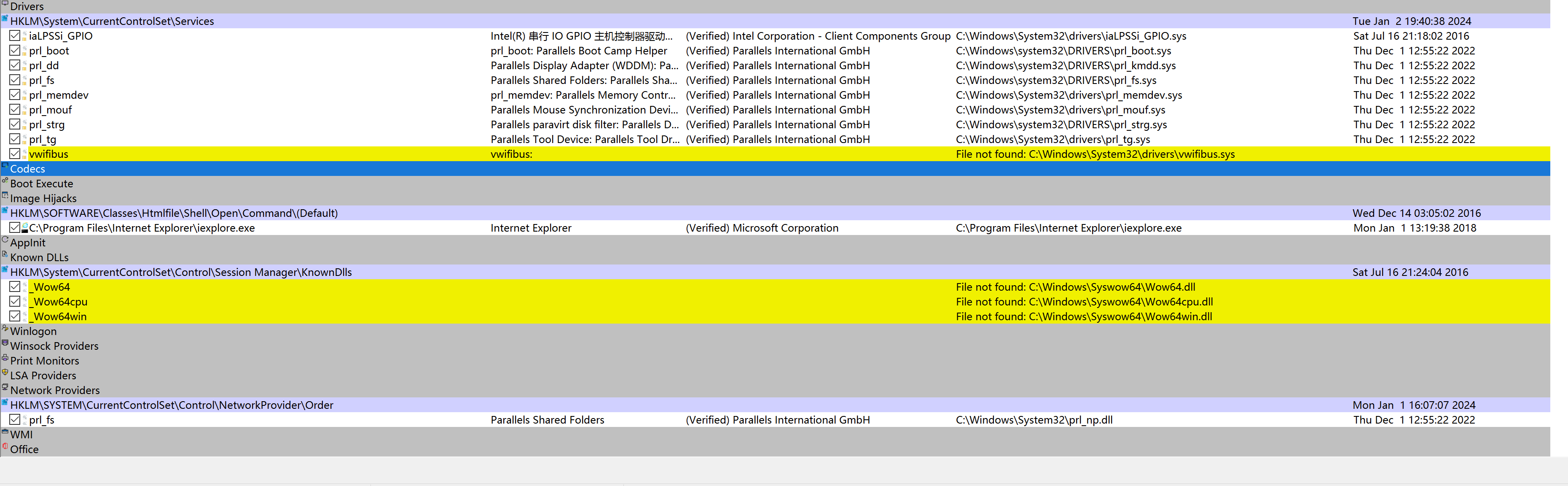Click the Office category icon

coord(5,446)
